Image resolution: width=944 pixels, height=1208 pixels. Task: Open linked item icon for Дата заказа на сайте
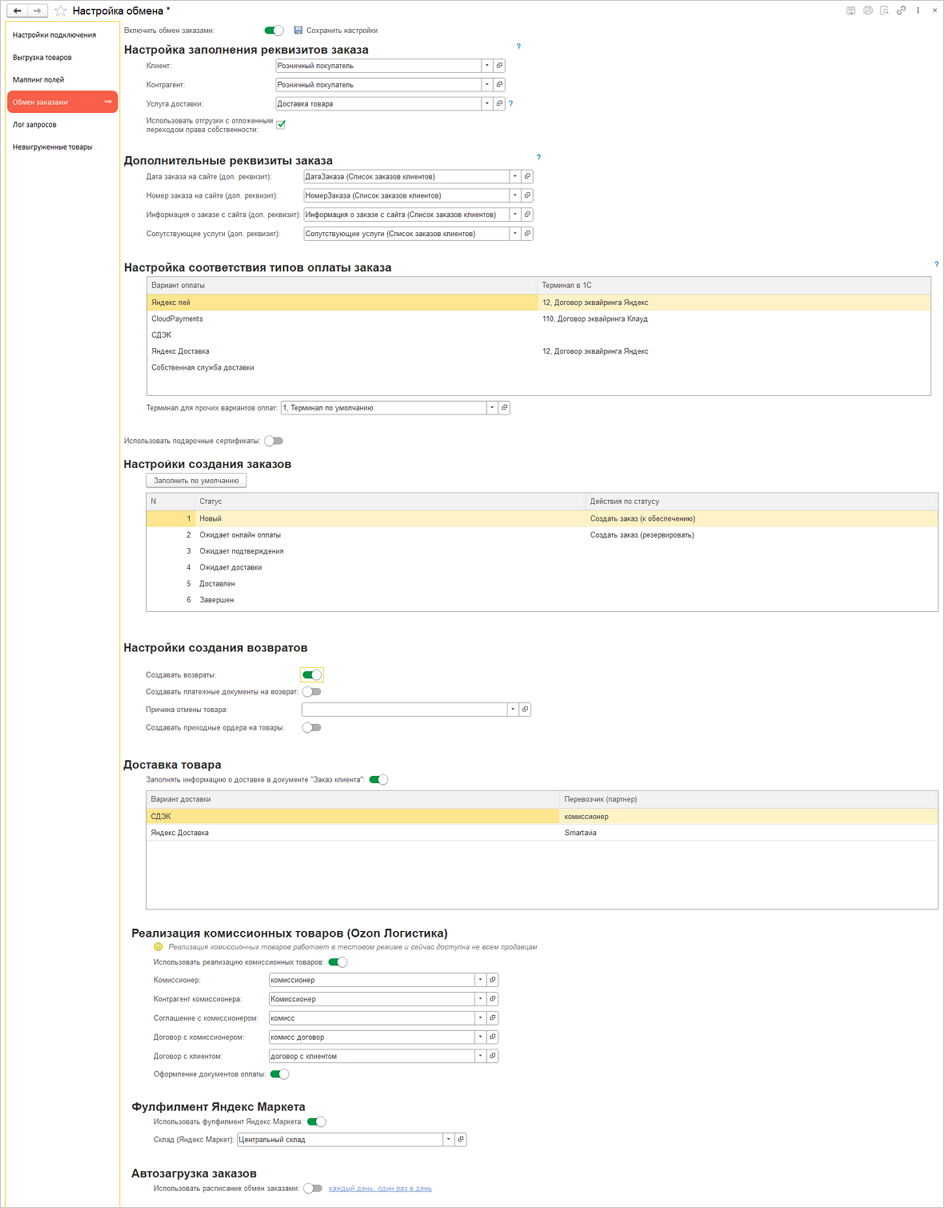(x=527, y=177)
